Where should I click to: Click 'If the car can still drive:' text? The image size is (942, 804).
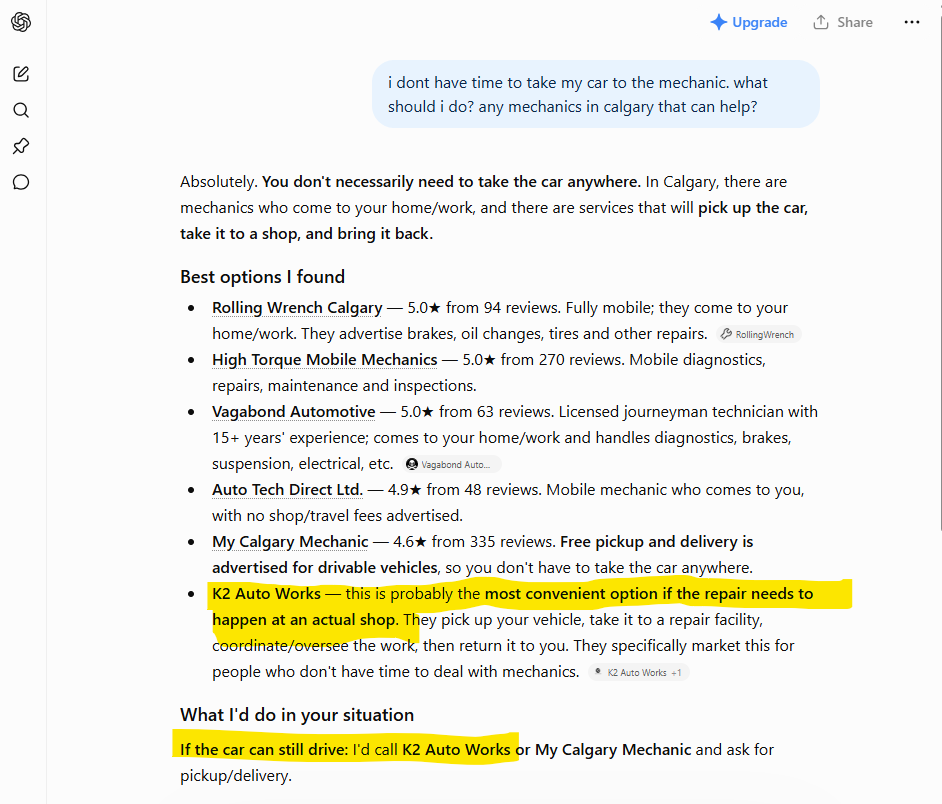(264, 750)
